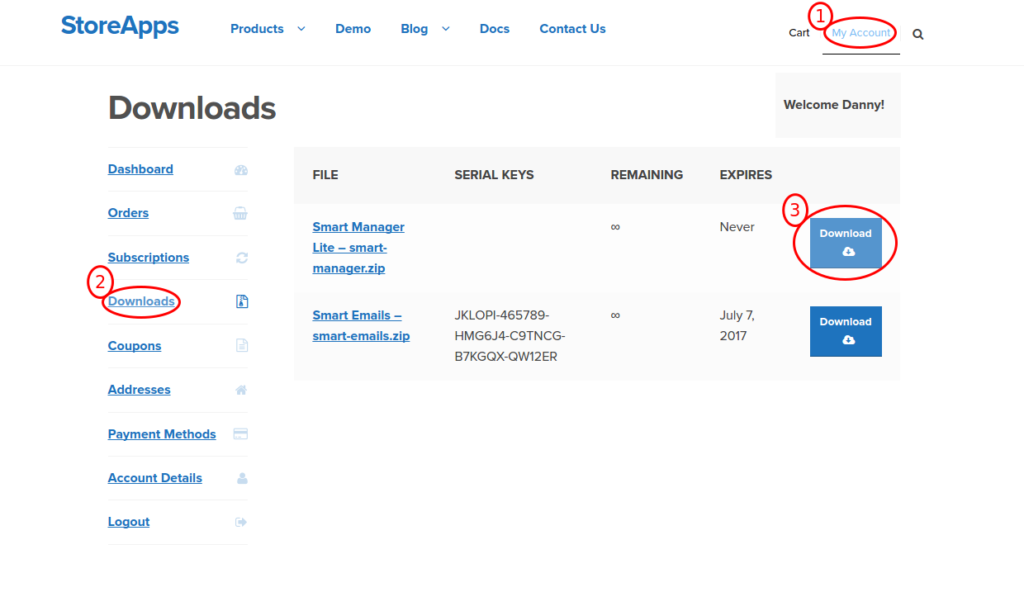
Task: Navigate to My Account
Action: tap(860, 33)
